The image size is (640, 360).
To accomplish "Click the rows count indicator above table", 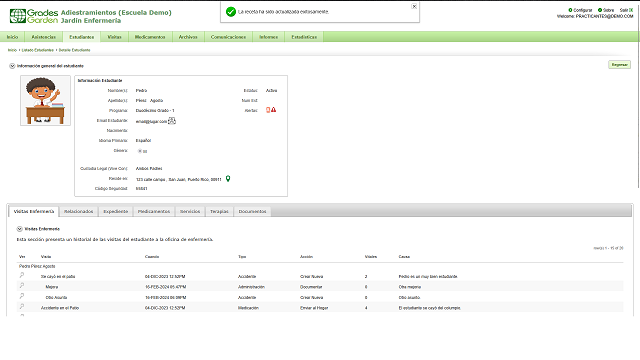I will (608, 248).
